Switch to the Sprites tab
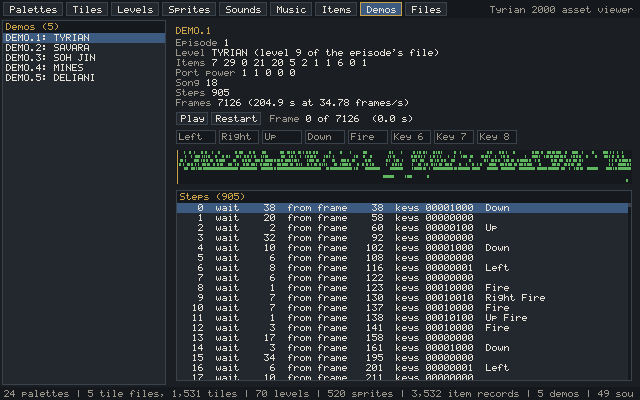640x400 pixels. (x=189, y=9)
